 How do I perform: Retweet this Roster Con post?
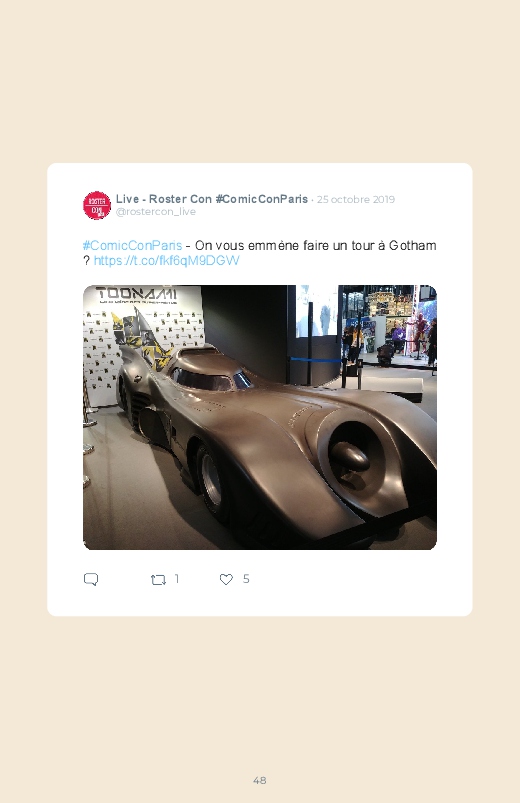[x=158, y=580]
